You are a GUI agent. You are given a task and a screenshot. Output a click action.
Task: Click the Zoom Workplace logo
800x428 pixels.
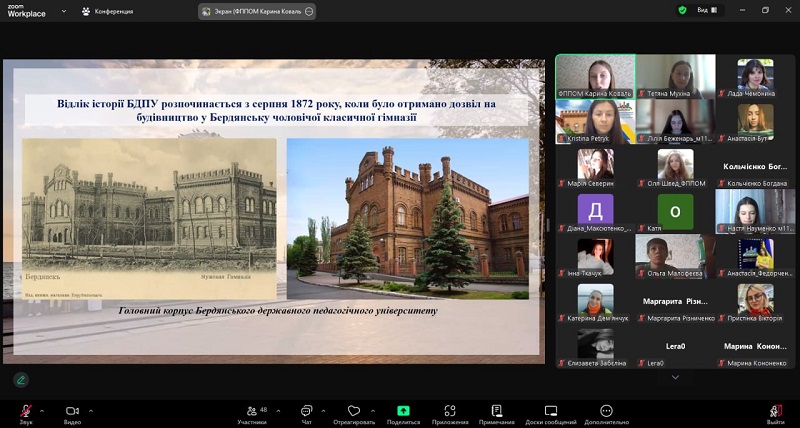(26, 11)
